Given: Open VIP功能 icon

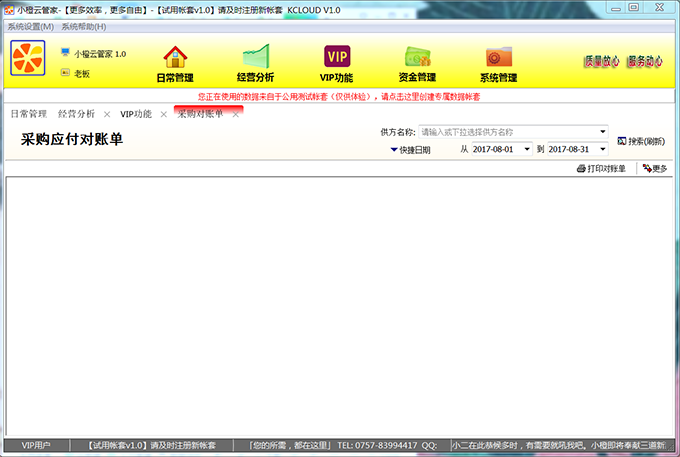Looking at the screenshot, I should [x=337, y=56].
